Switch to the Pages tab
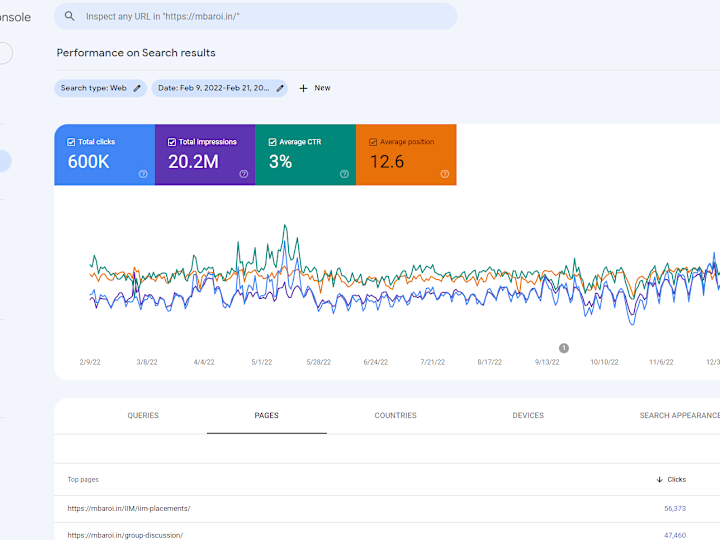 267,416
